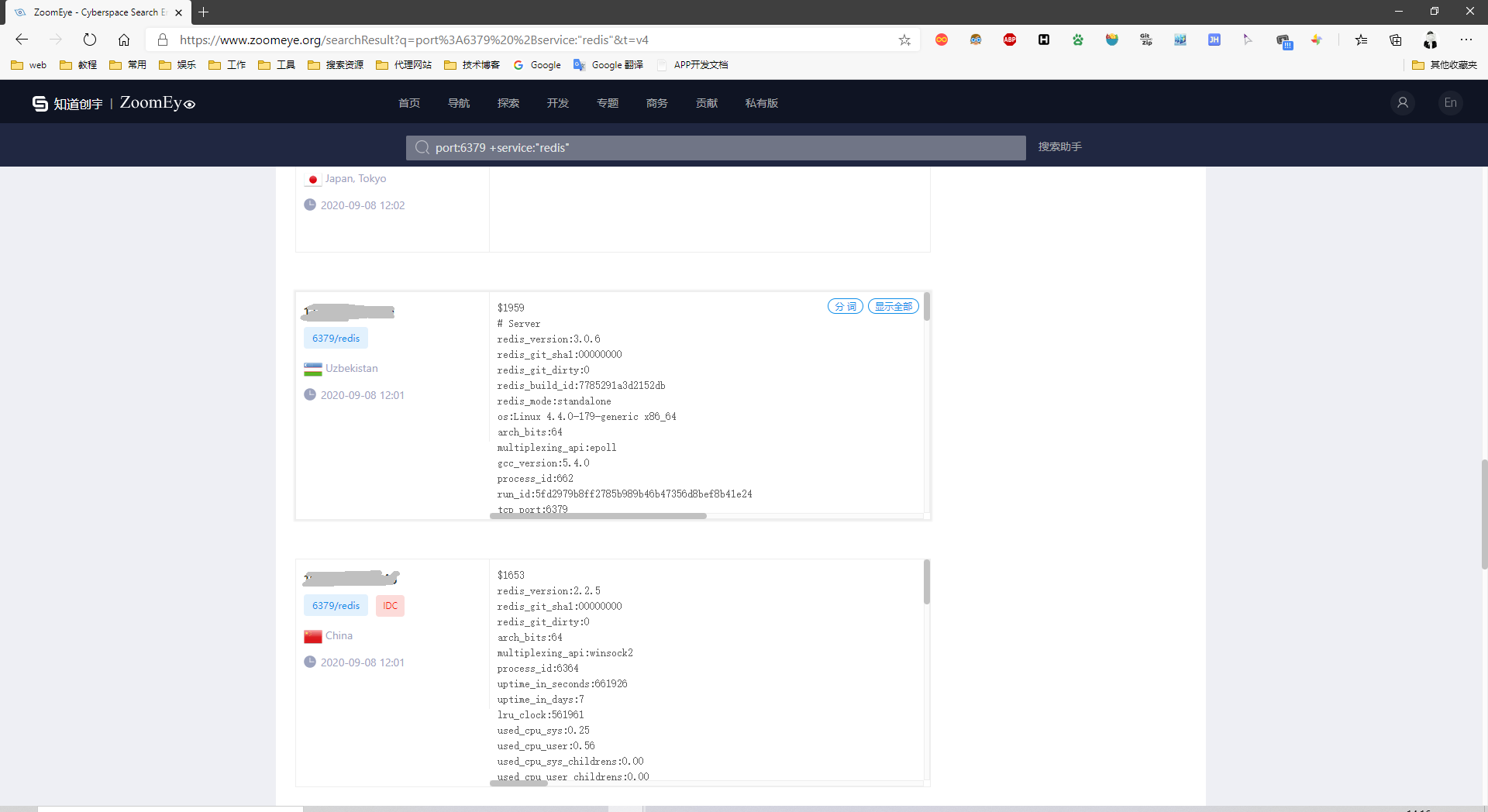
Task: Open a new browser tab
Action: (204, 12)
